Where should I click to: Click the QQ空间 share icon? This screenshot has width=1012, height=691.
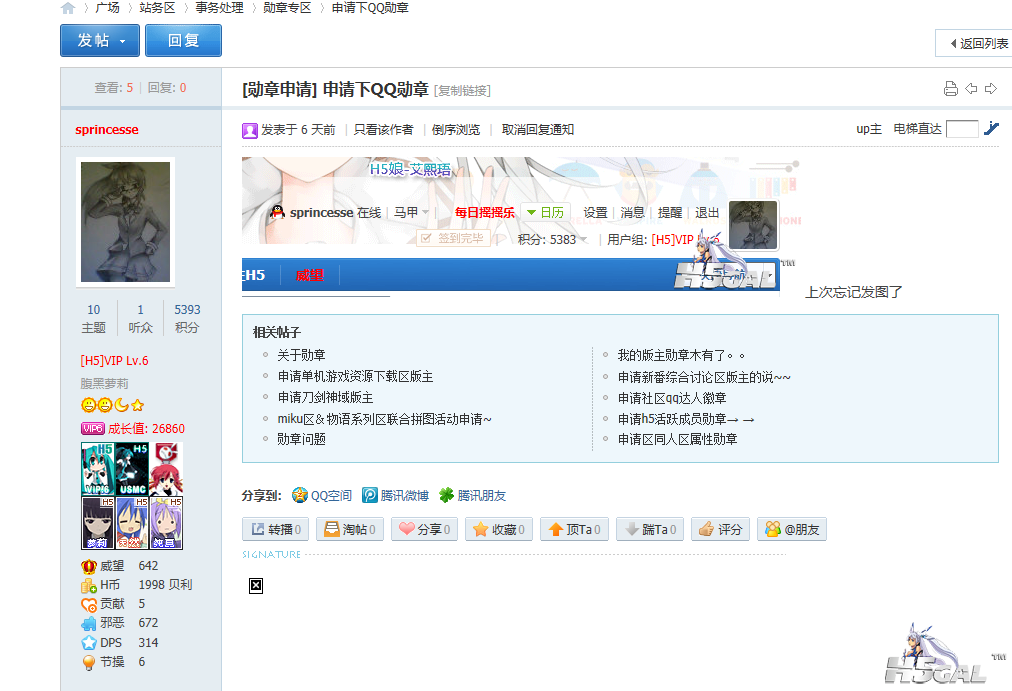[x=299, y=495]
